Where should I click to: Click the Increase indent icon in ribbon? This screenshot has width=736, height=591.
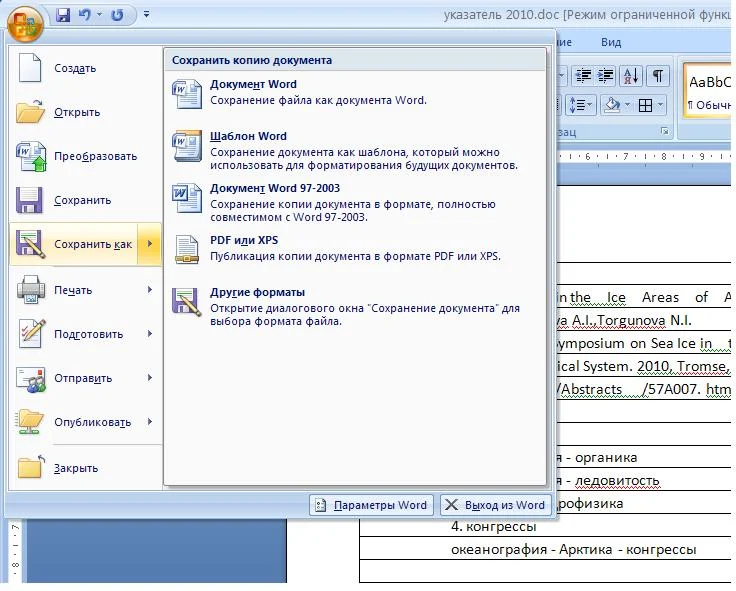click(606, 76)
